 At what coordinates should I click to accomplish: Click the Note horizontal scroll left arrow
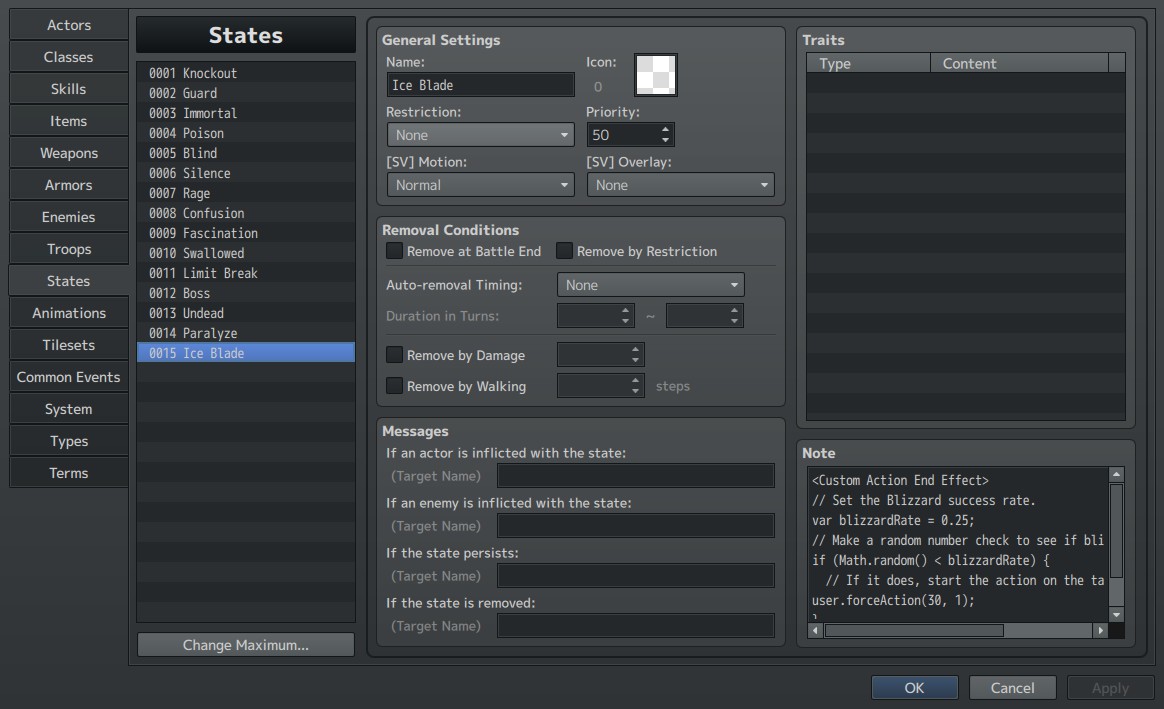coord(815,630)
